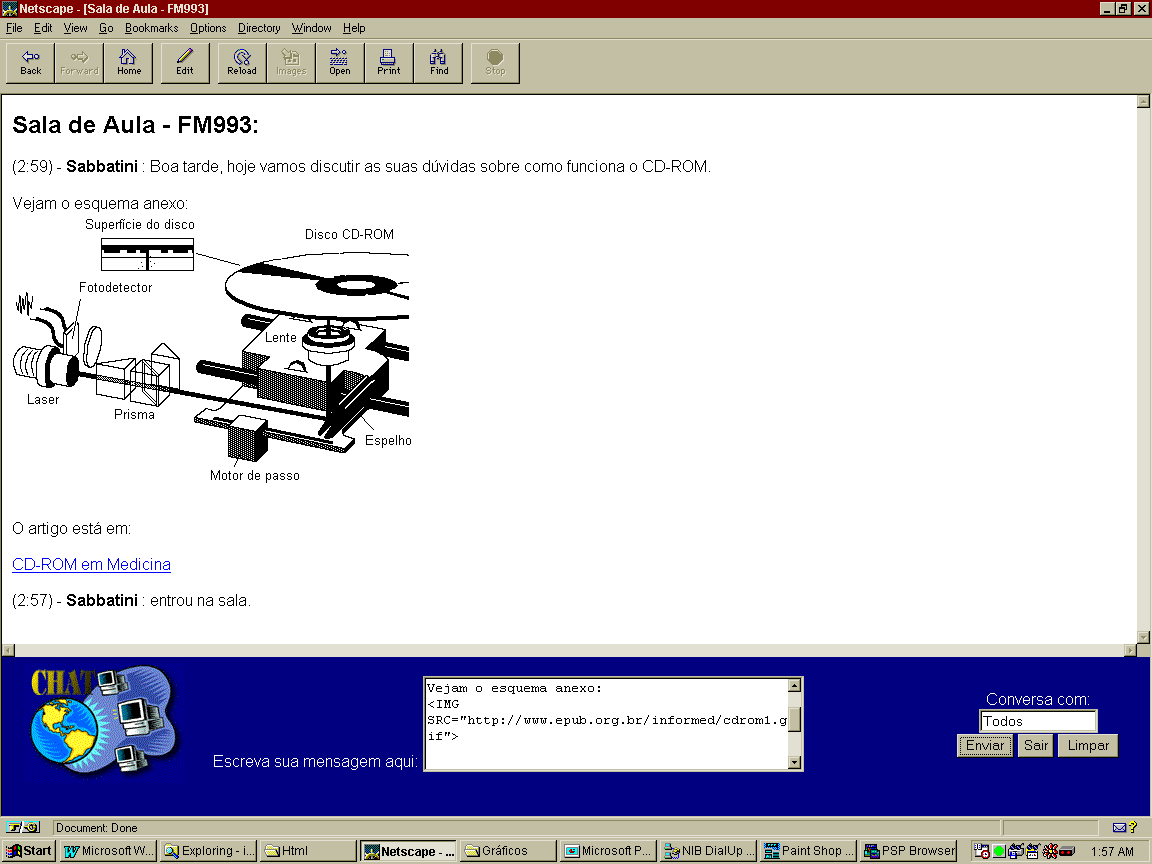The height and width of the screenshot is (864, 1152).
Task: Open the Bookmarks menu
Action: [x=151, y=28]
